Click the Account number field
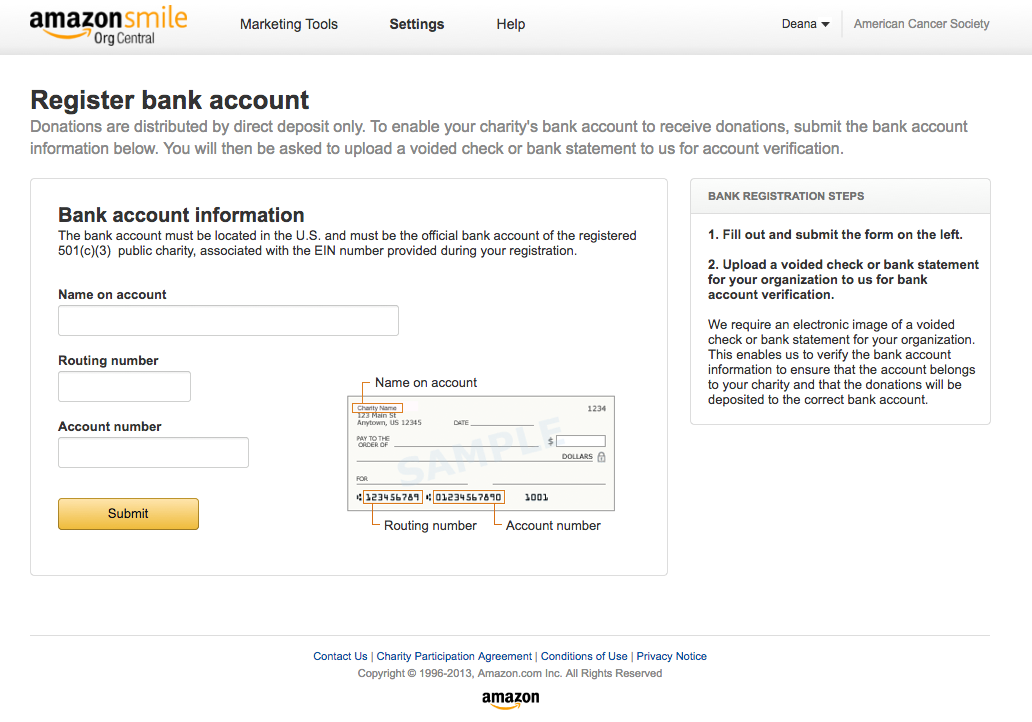This screenshot has width=1032, height=722. coord(153,452)
